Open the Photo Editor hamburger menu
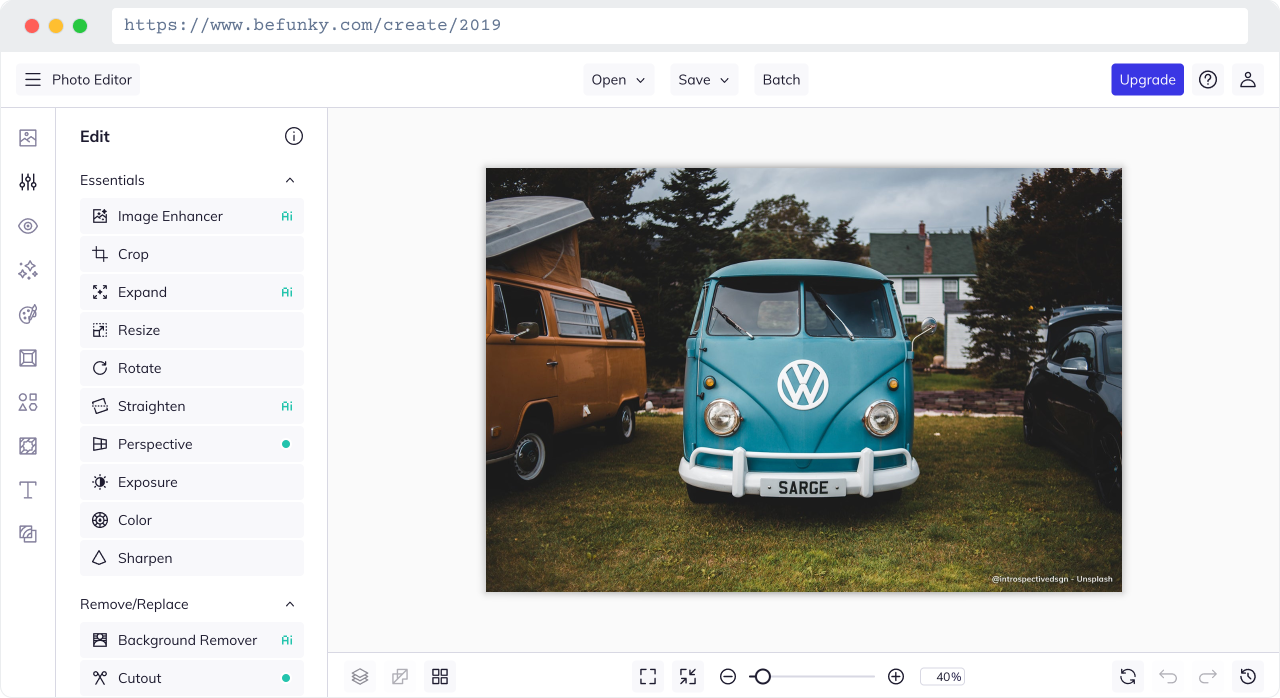This screenshot has height=698, width=1280. (x=78, y=80)
